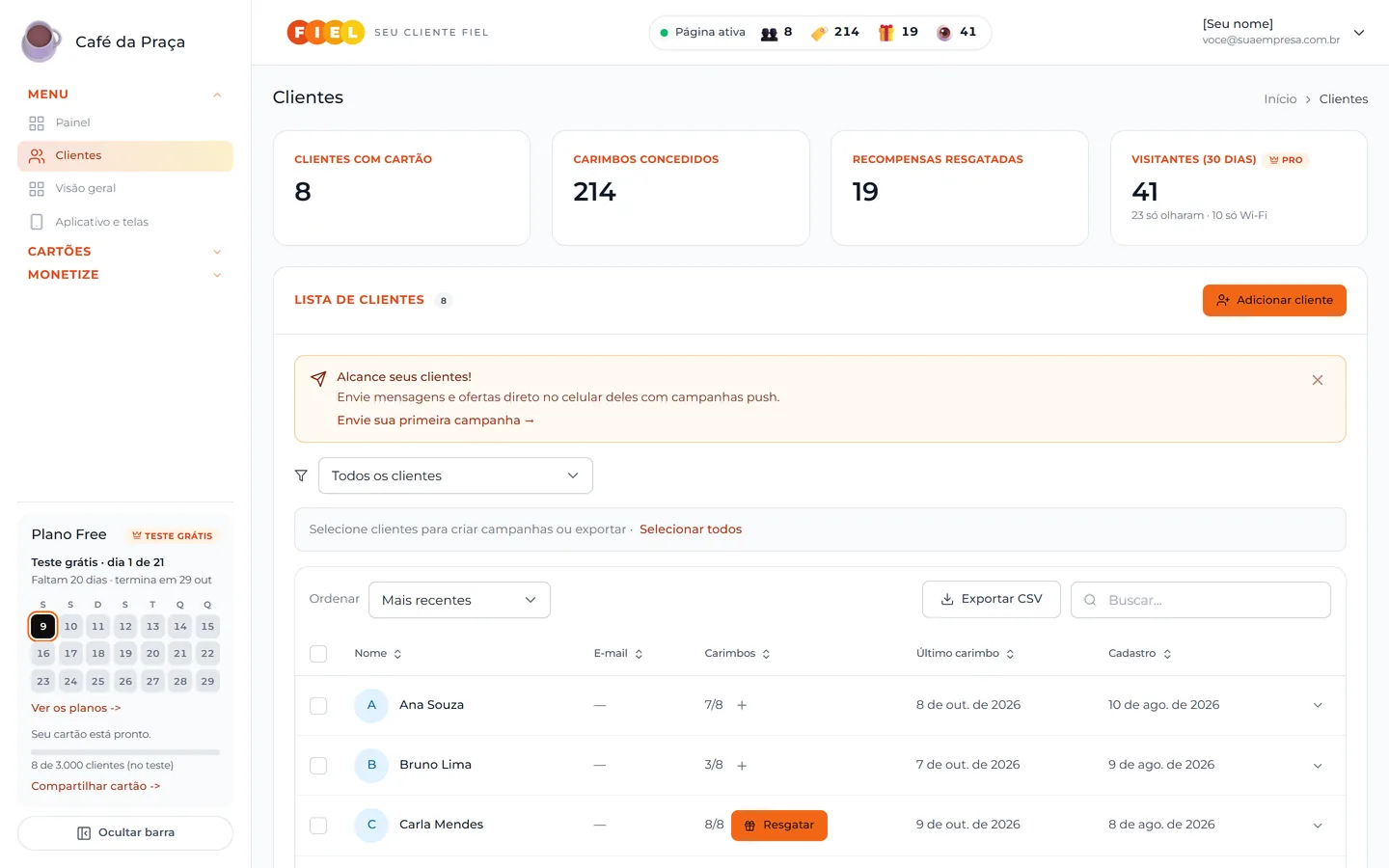Click the Buscar search field

(1201, 600)
